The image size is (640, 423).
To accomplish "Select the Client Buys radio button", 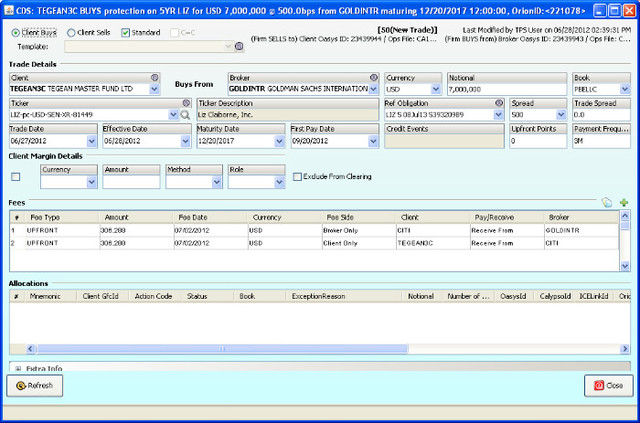I will click(x=16, y=33).
